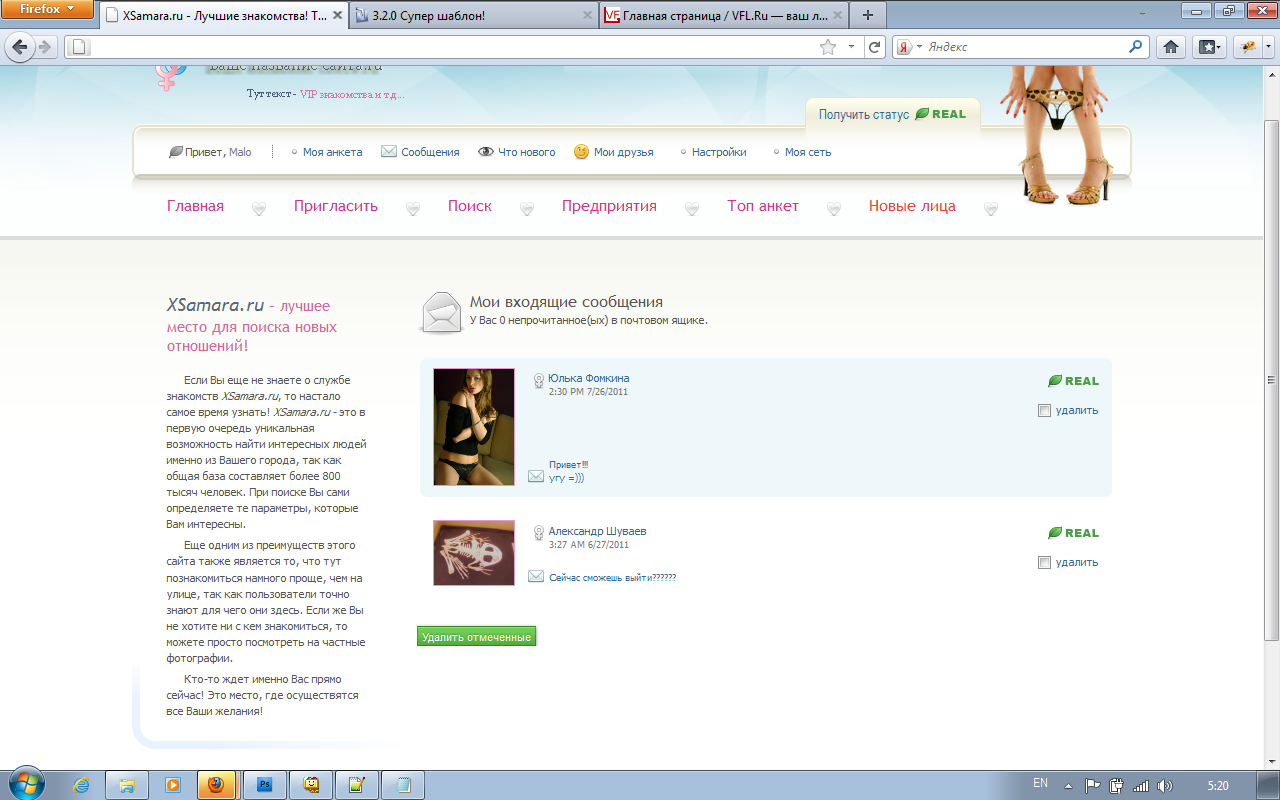1280x800 pixels.
Task: Switch to the 3.2.0 Супер шаблон tab
Action: (x=474, y=16)
